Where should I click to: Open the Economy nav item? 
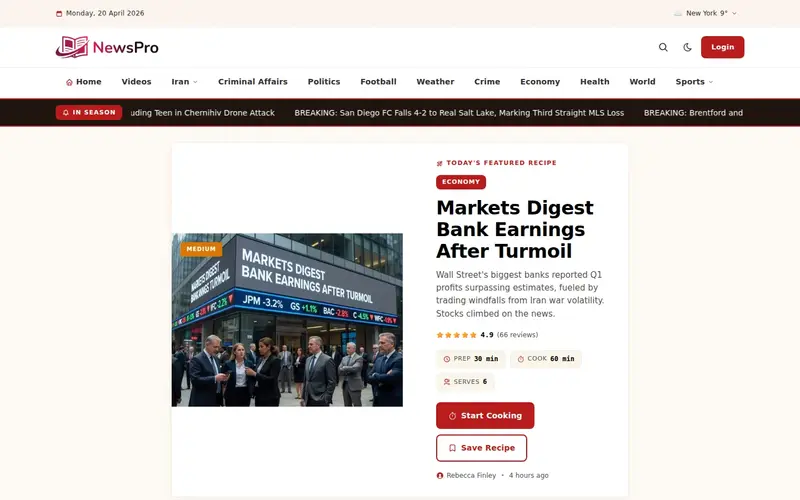(x=540, y=82)
